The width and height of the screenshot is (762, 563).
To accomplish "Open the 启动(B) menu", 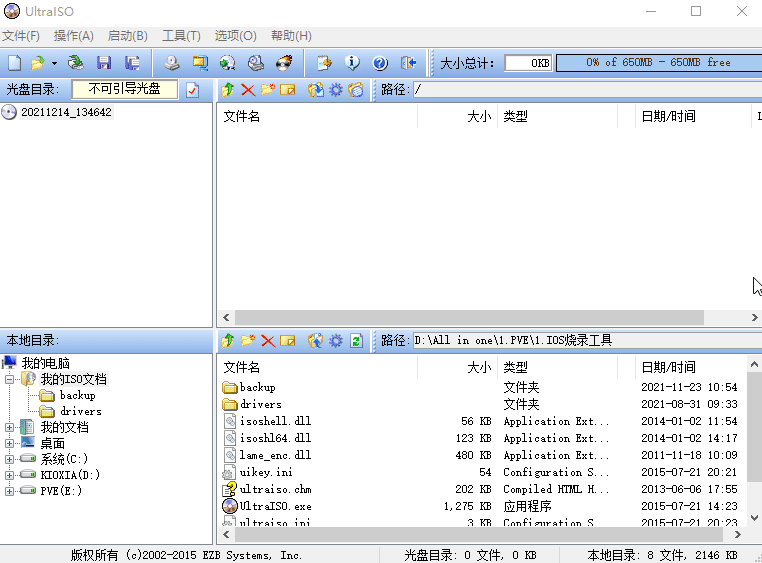I will coord(127,36).
